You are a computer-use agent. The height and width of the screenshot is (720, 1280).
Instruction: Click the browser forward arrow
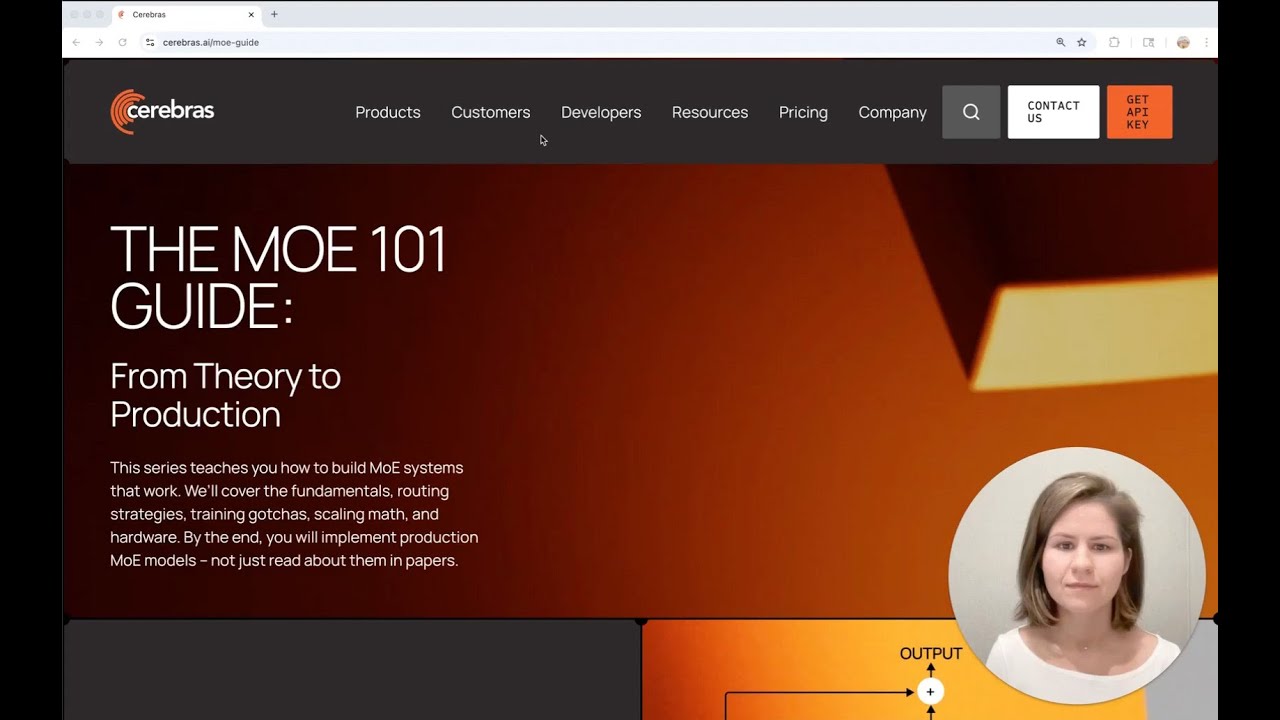point(99,42)
